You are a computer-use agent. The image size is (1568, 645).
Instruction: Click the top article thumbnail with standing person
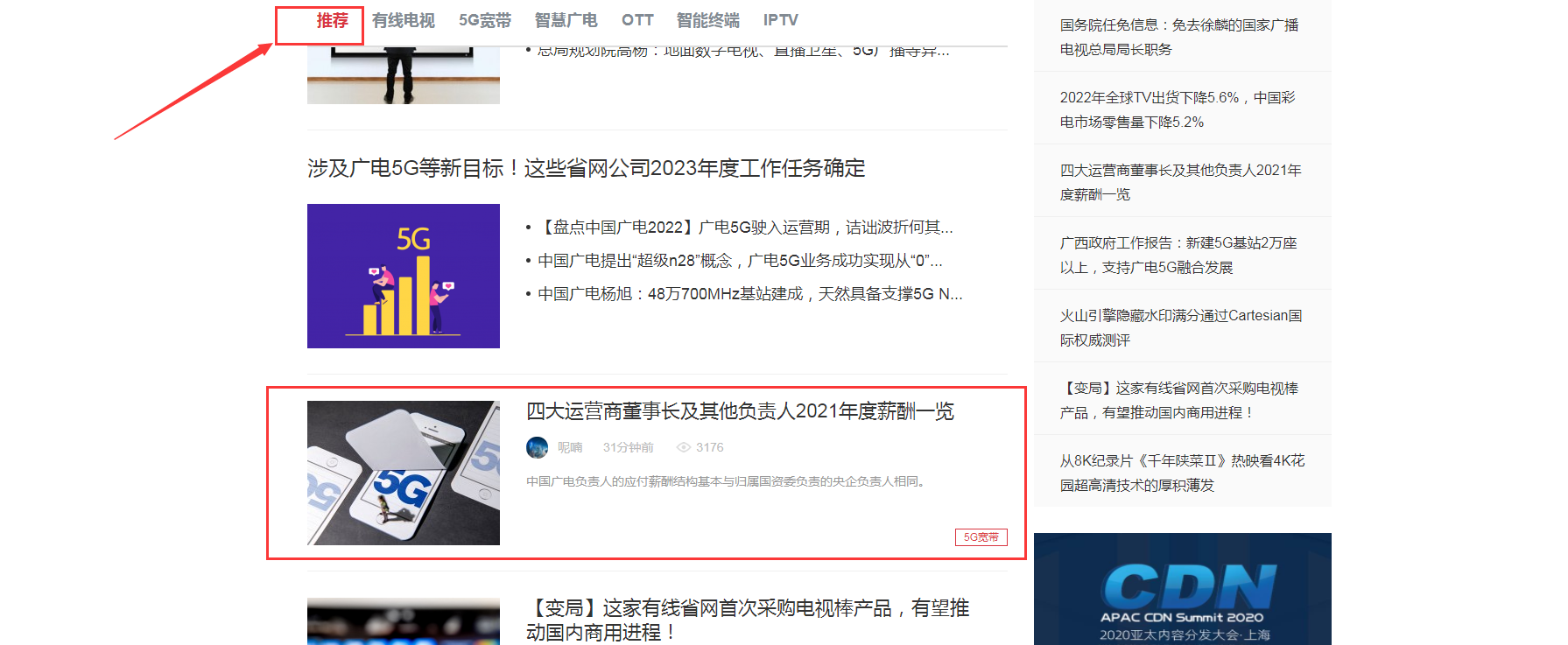coord(404,75)
